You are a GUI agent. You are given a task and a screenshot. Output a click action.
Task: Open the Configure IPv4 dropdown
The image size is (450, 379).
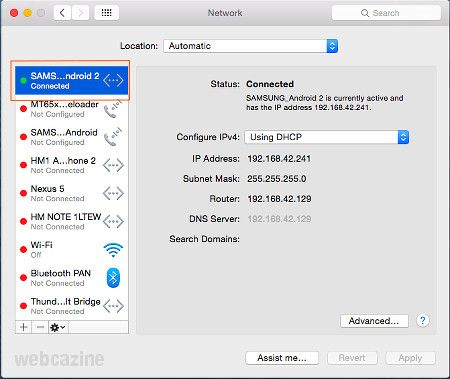(327, 137)
